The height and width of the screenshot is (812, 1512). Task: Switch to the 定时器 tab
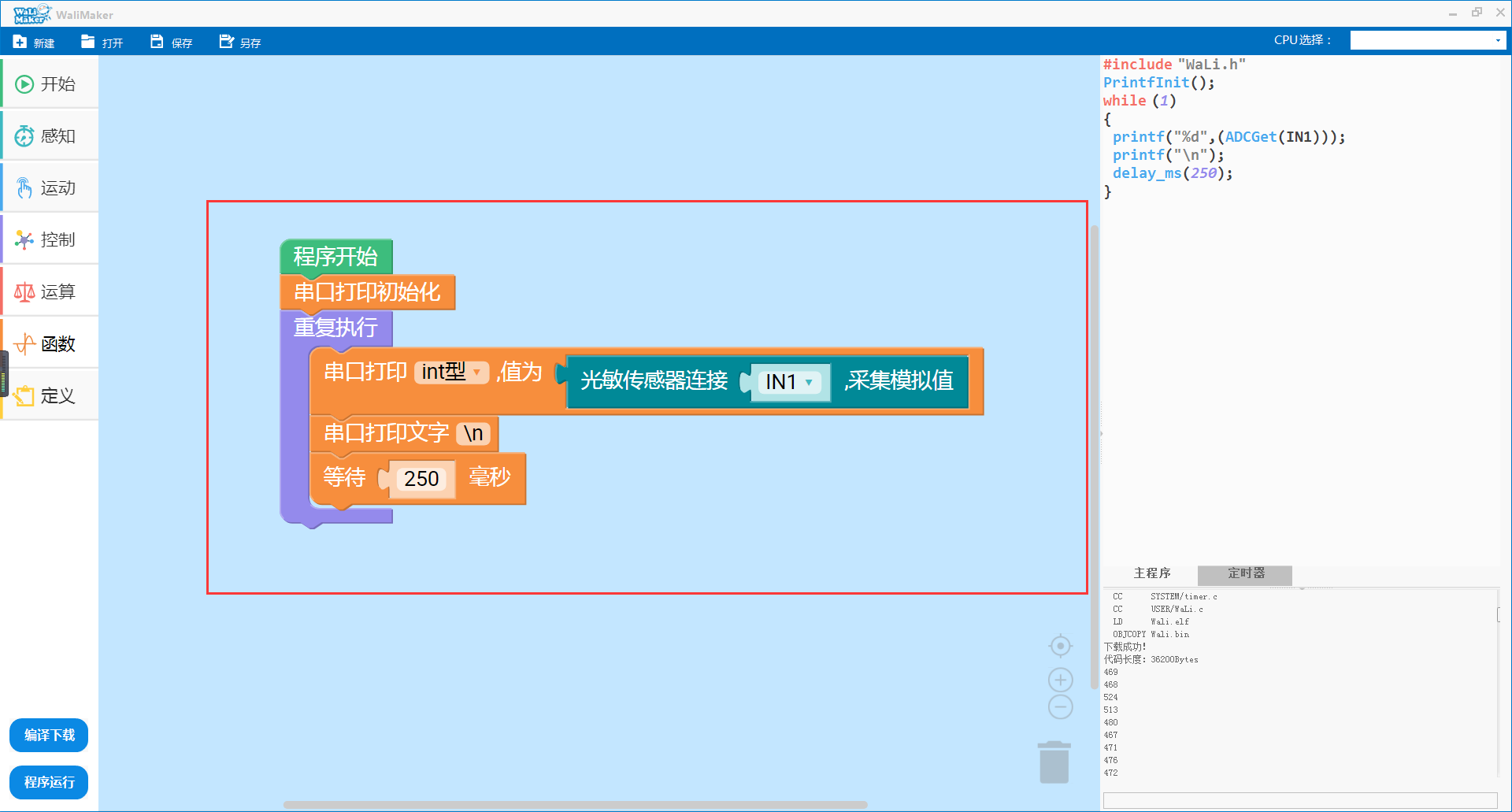tap(1245, 573)
